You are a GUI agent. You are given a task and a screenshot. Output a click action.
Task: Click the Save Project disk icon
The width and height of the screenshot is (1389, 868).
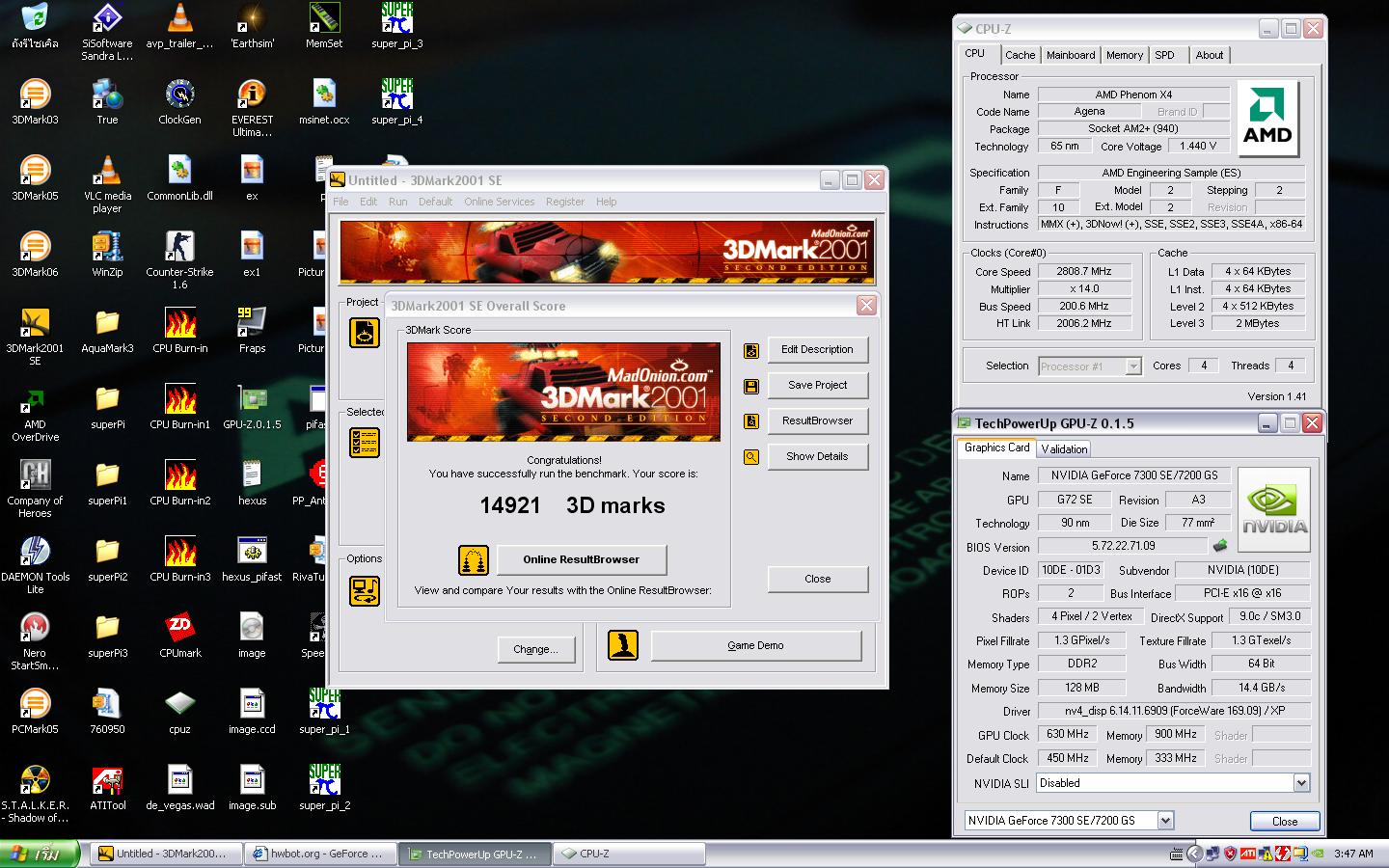(x=751, y=386)
